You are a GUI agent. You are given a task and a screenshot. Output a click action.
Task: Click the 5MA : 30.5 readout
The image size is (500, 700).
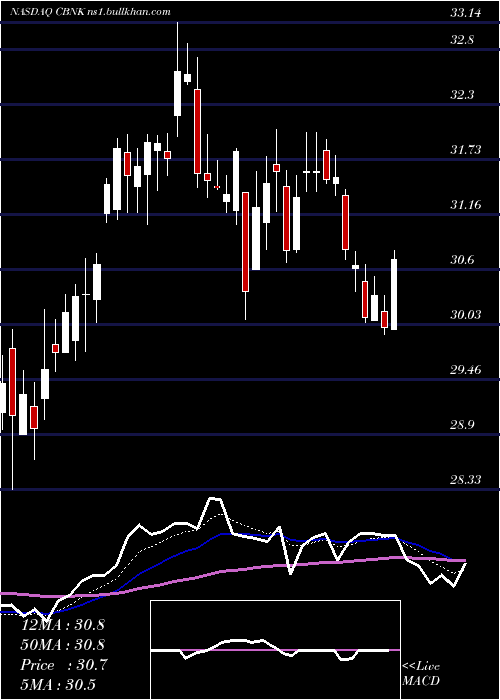click(x=58, y=685)
